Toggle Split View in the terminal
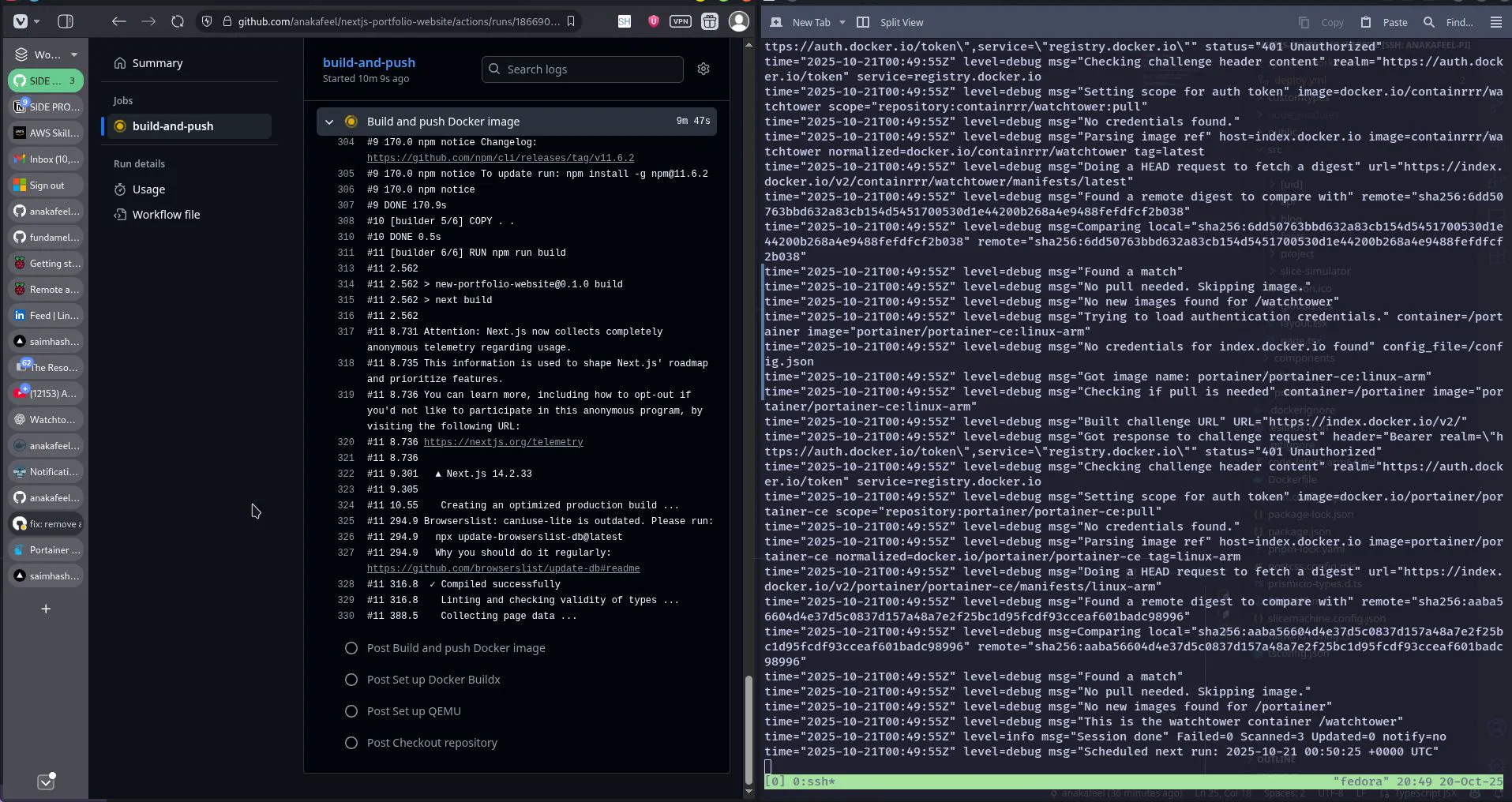The image size is (1512, 802). [890, 22]
